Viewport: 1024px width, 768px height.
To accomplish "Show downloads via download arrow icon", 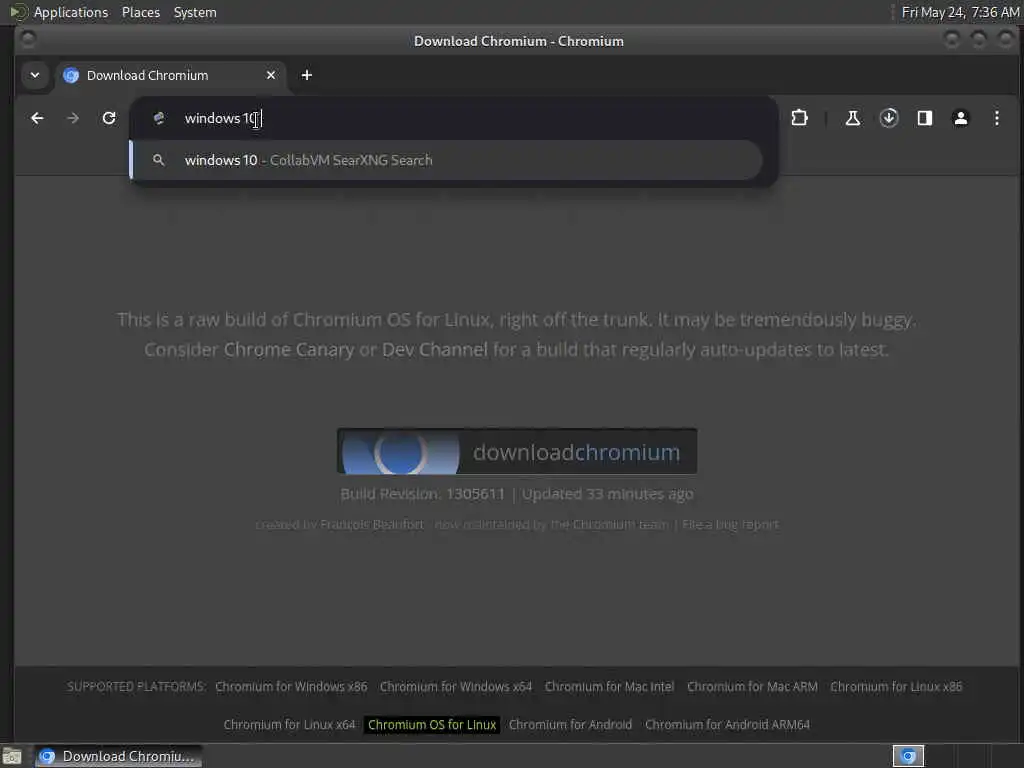I will pos(889,118).
